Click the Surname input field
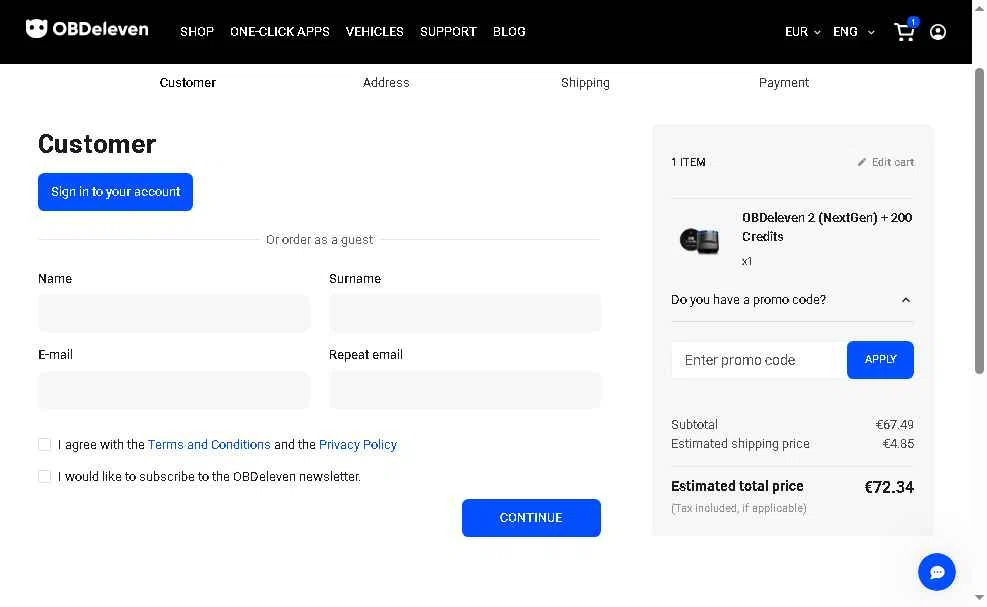This screenshot has width=987, height=607. point(465,313)
